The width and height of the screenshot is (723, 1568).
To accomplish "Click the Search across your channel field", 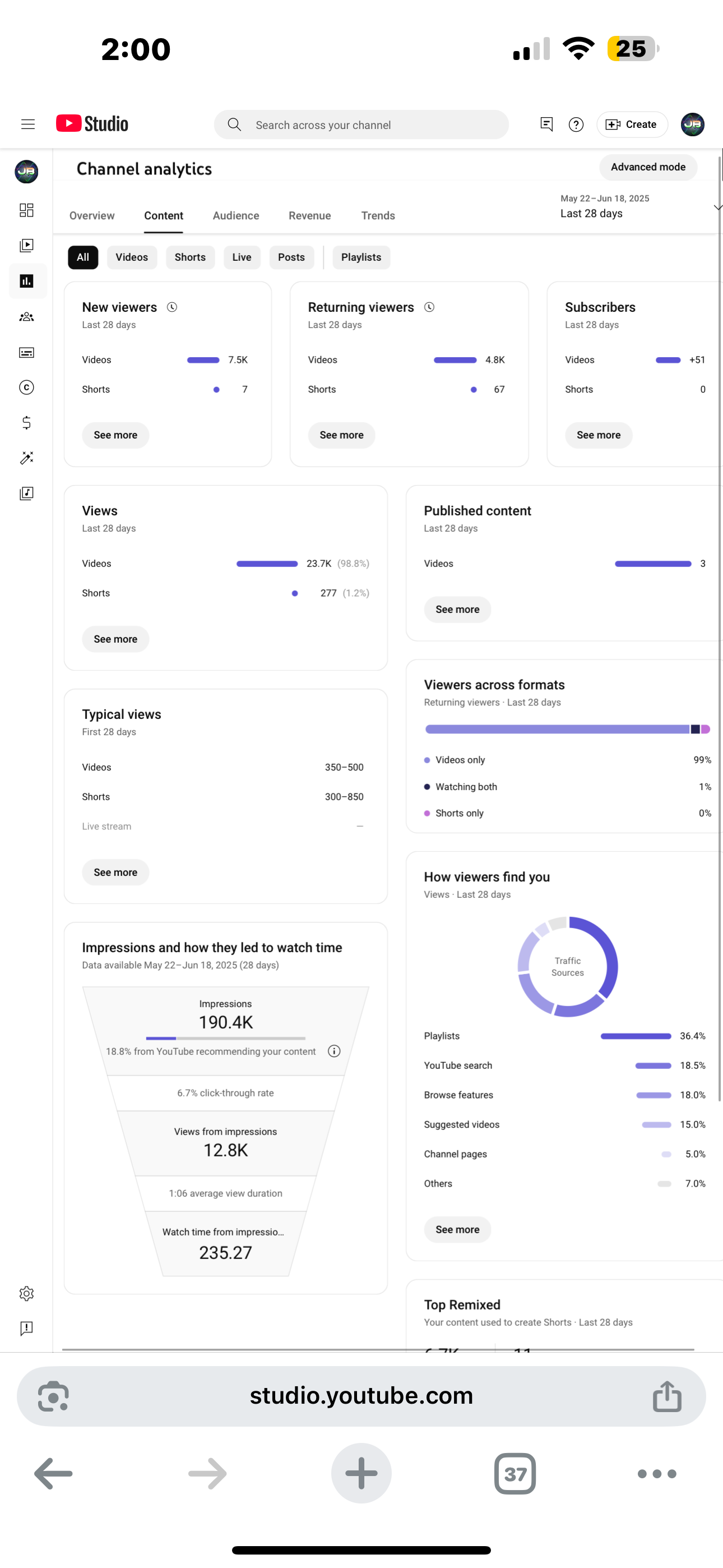I will [x=361, y=125].
